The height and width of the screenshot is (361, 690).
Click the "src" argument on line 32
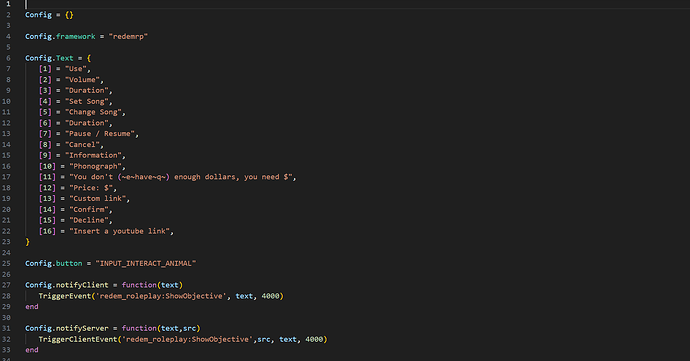point(264,339)
